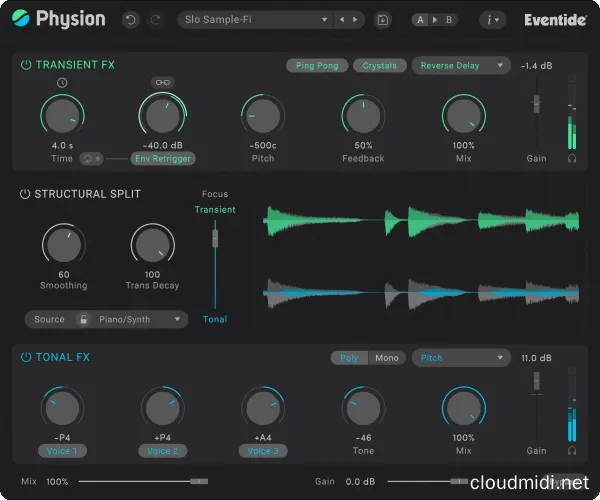Toggle Voice 1
The width and height of the screenshot is (600, 500).
pos(62,451)
